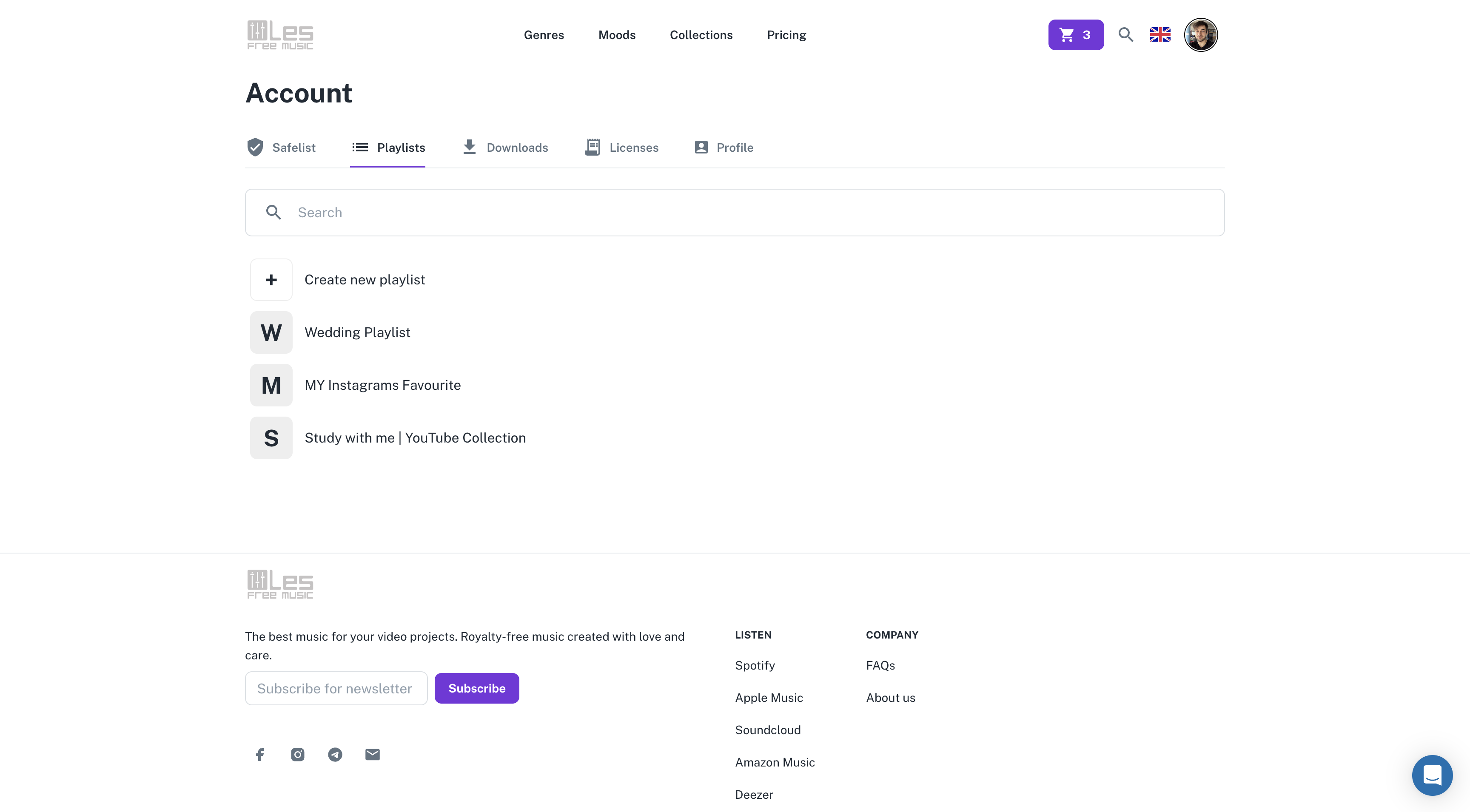Image resolution: width=1470 pixels, height=812 pixels.
Task: Open the Wedding Playlist
Action: tap(357, 332)
